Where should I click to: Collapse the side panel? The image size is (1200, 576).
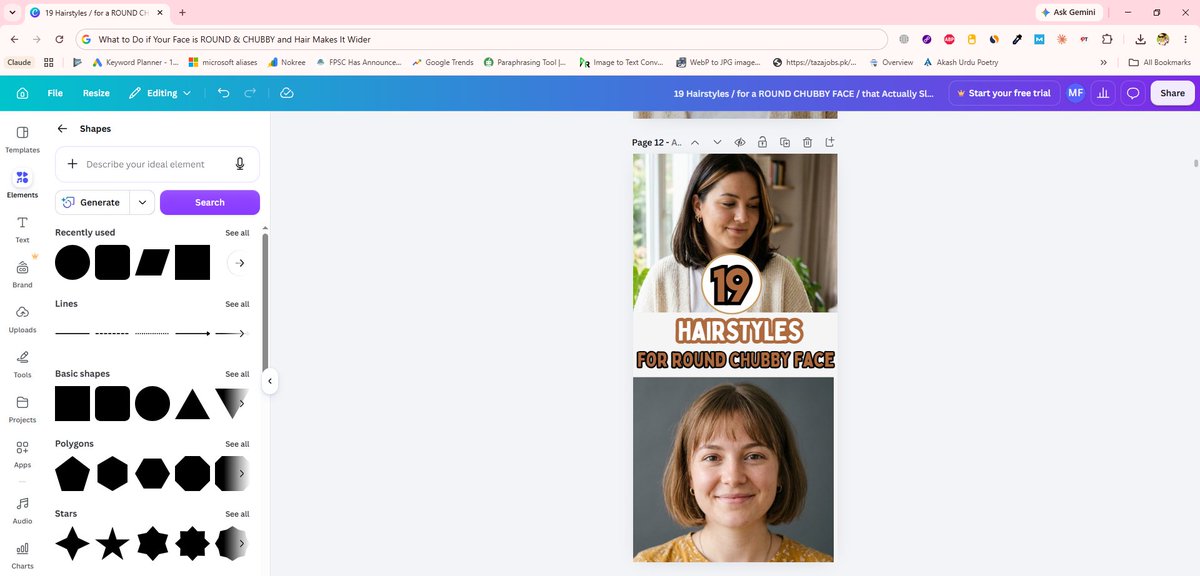pos(269,381)
